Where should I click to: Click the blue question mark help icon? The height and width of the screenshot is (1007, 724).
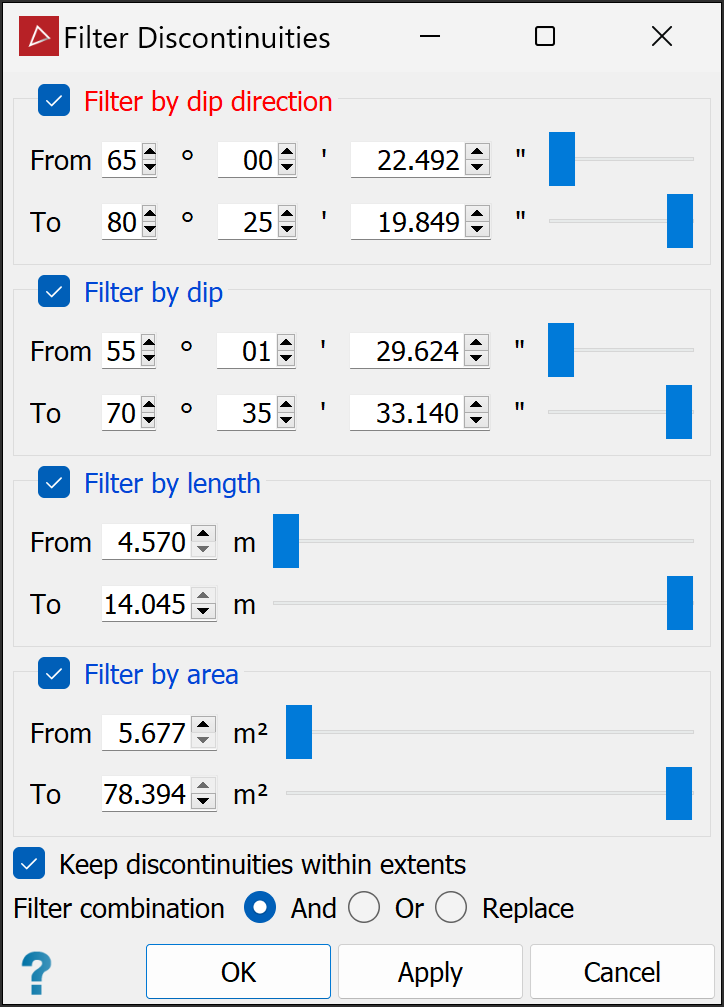36,972
